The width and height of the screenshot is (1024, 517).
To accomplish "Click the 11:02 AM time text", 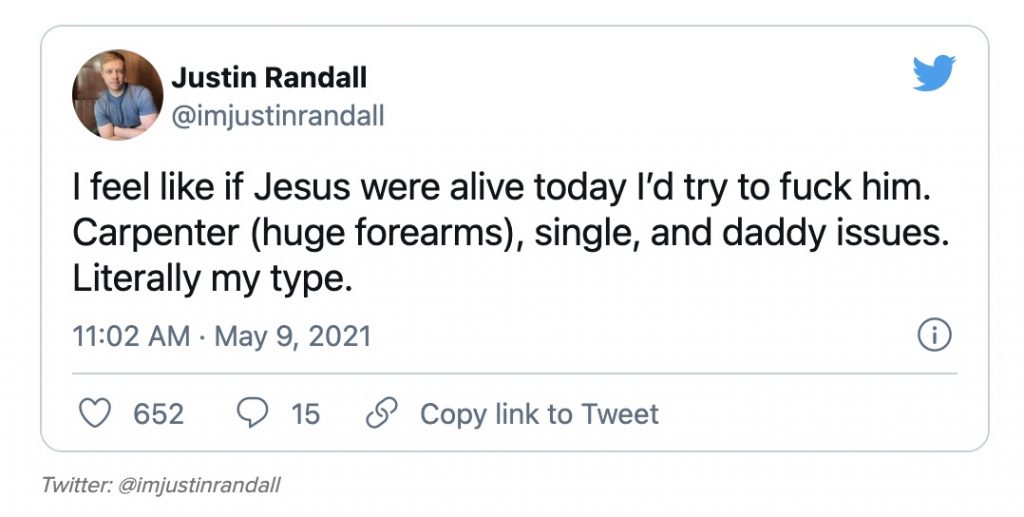I will click(132, 336).
